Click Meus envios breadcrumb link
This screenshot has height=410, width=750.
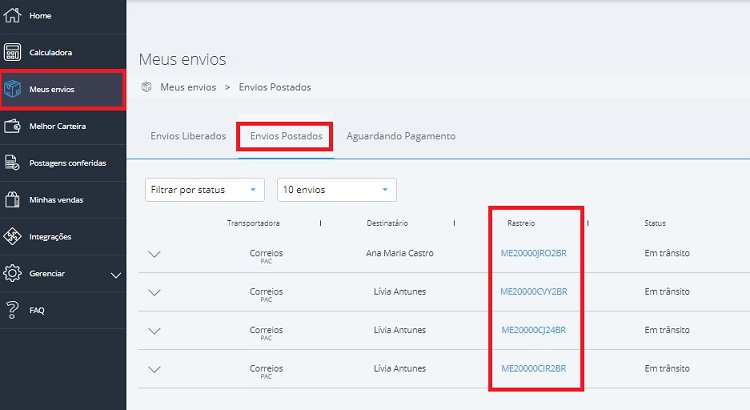click(188, 87)
